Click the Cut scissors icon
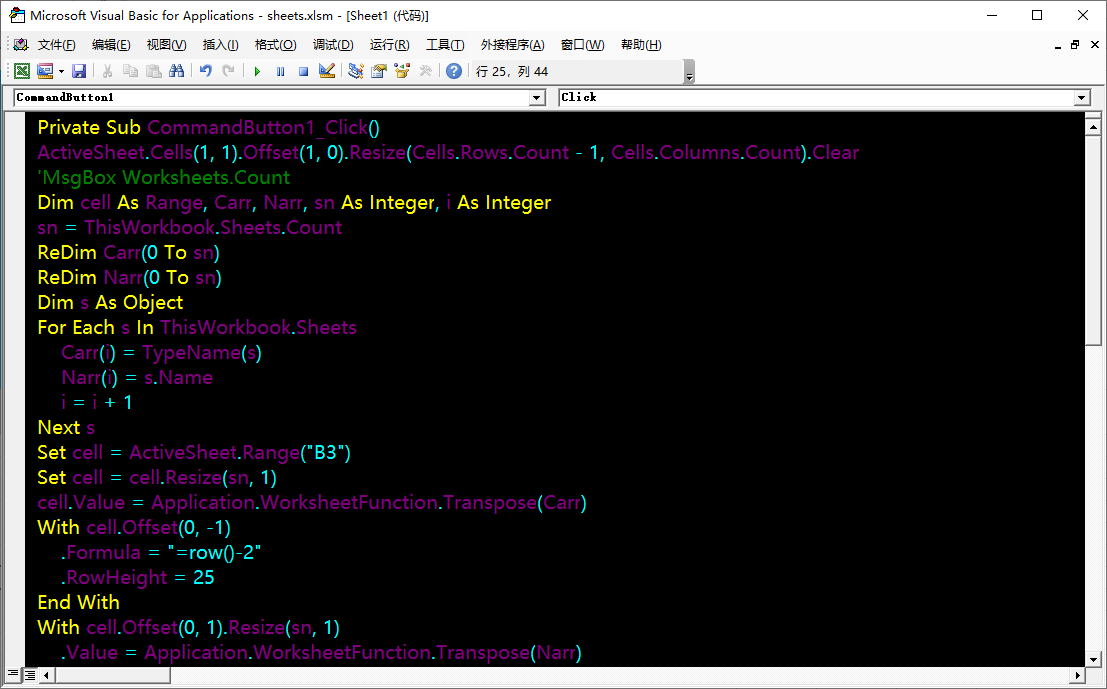The height and width of the screenshot is (689, 1107). point(107,71)
